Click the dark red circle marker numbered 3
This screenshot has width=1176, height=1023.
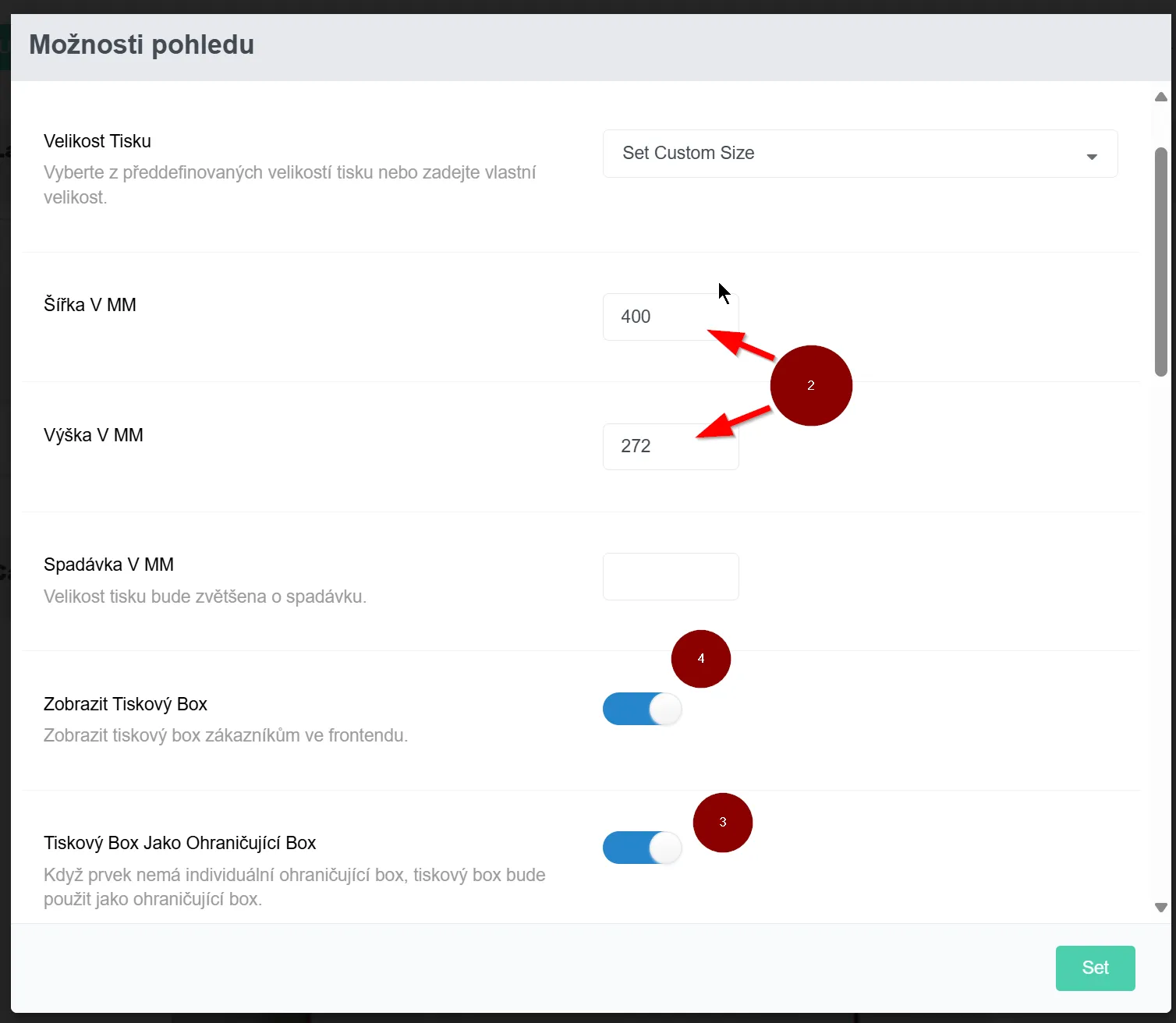pos(723,823)
